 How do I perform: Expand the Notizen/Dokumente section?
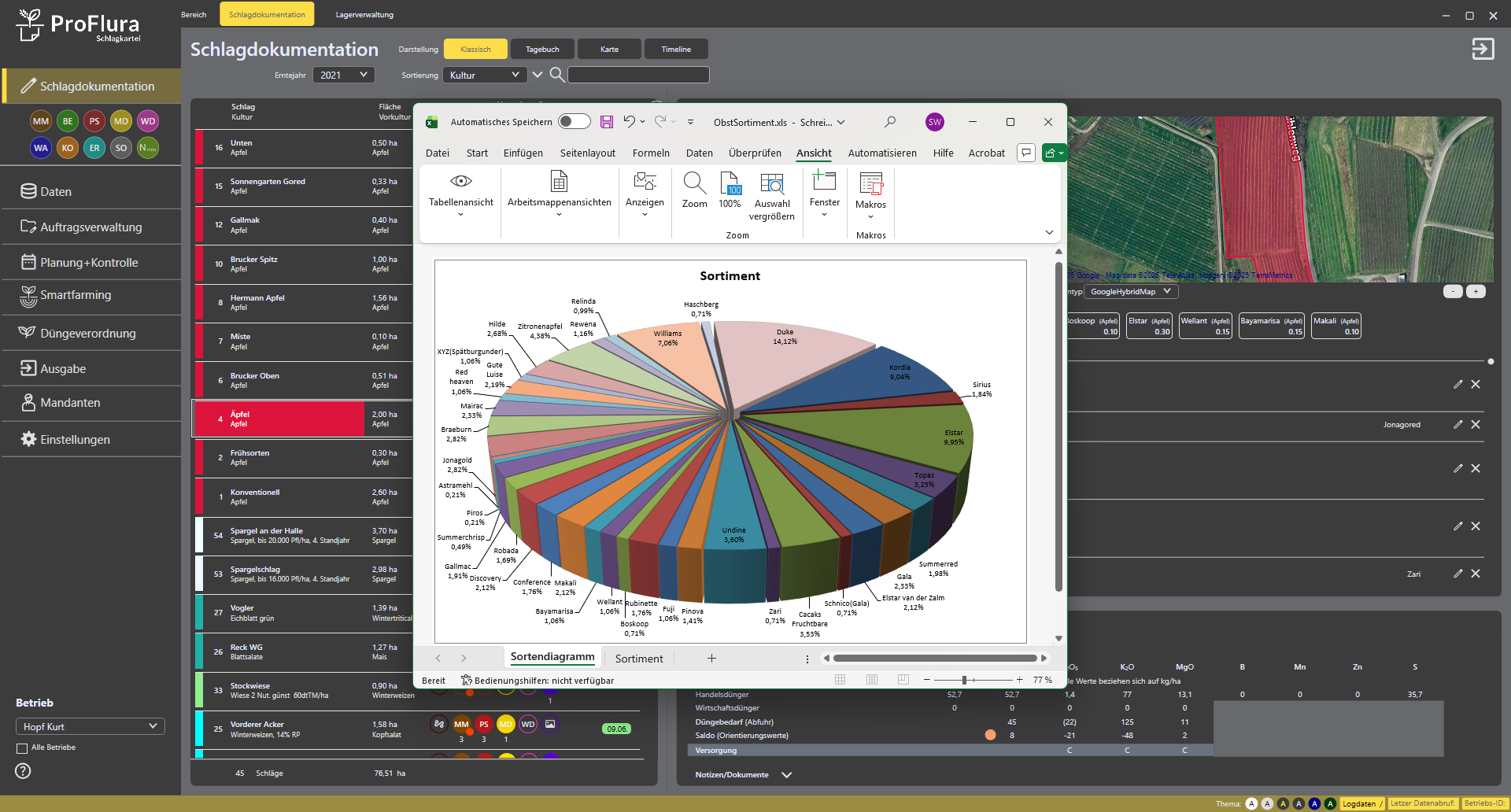click(x=786, y=775)
